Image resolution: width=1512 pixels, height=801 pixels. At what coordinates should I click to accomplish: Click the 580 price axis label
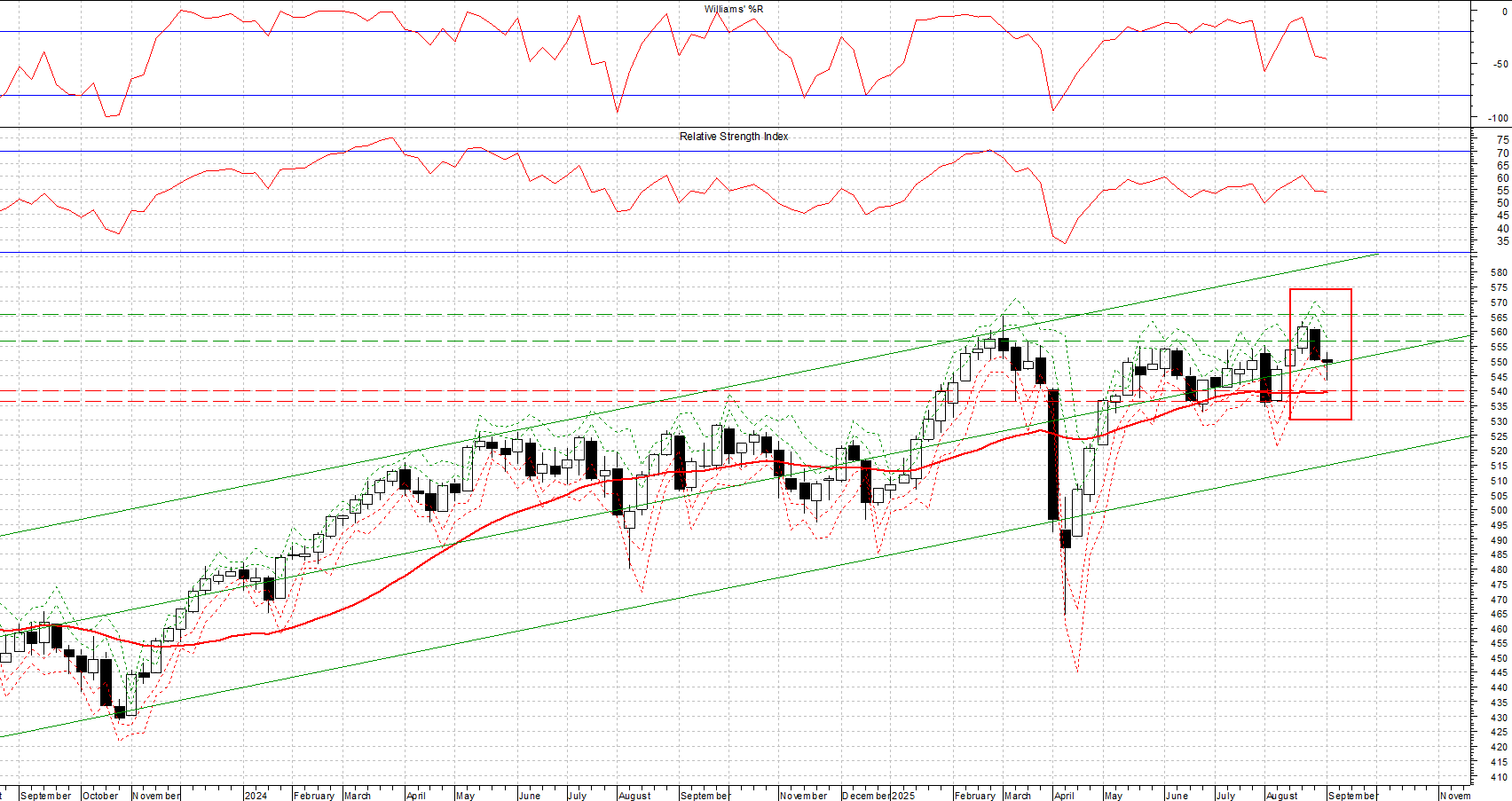(x=1500, y=272)
